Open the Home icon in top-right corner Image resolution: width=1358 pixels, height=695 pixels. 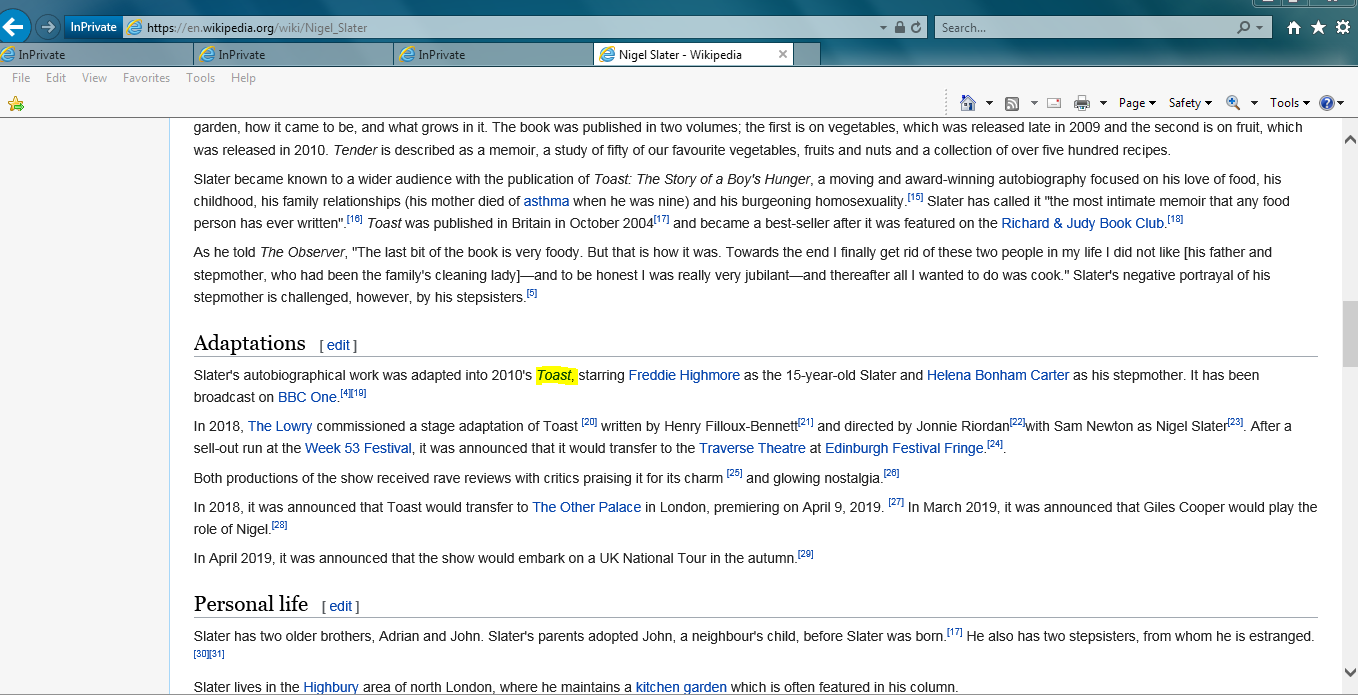[1294, 28]
